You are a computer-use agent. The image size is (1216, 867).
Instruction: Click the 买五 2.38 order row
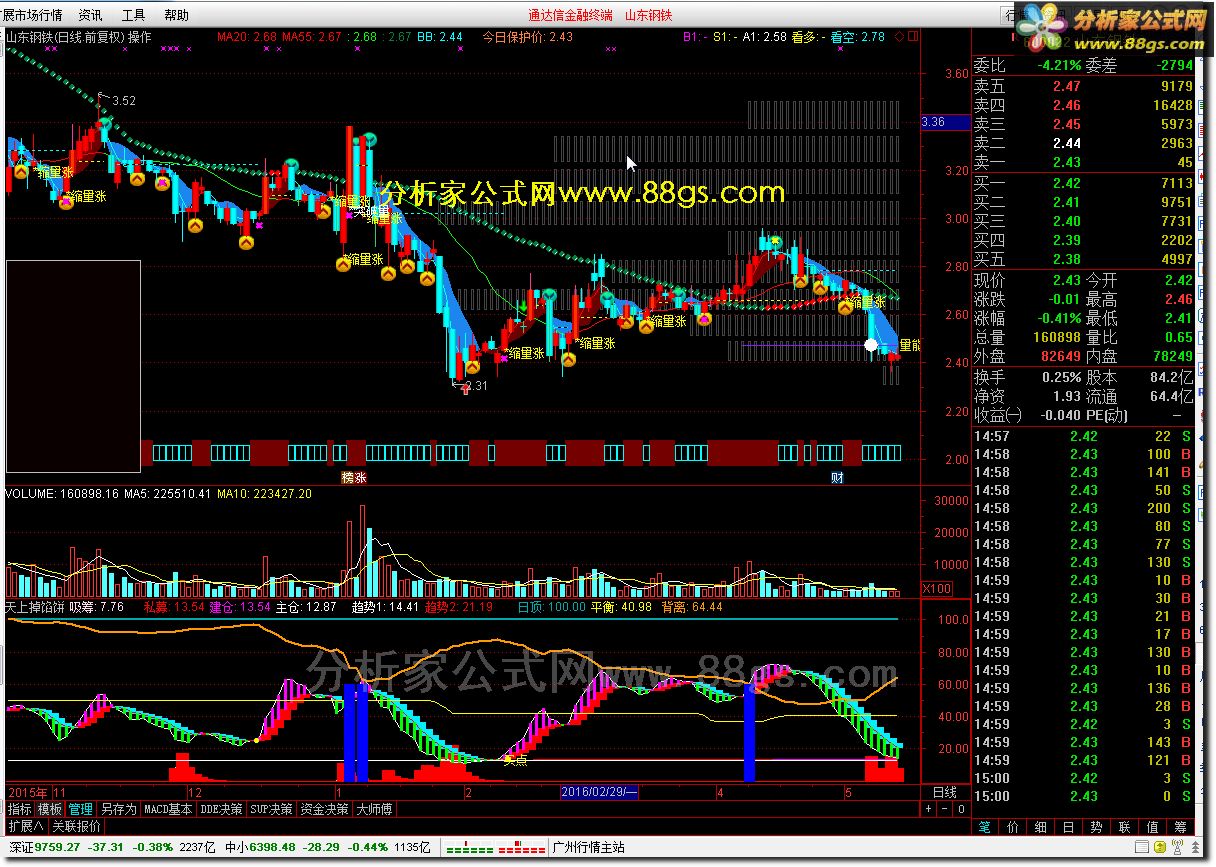1083,259
